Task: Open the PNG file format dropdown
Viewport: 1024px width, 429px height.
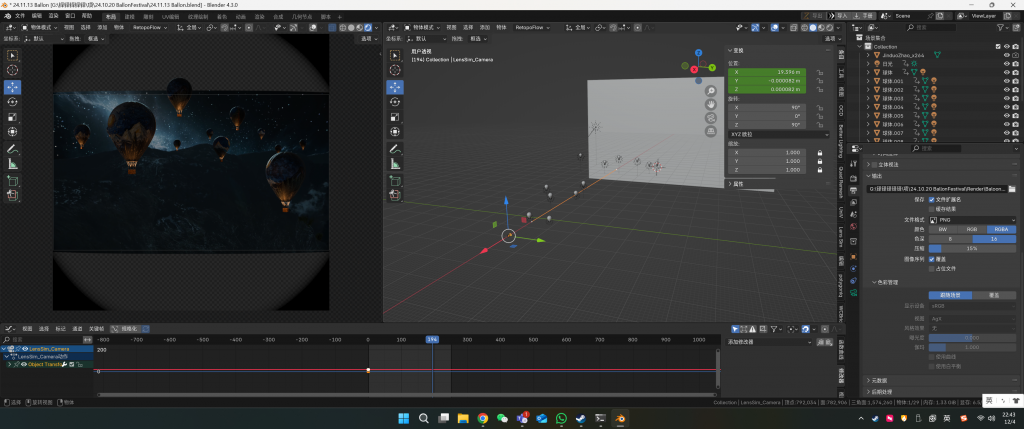Action: point(973,219)
